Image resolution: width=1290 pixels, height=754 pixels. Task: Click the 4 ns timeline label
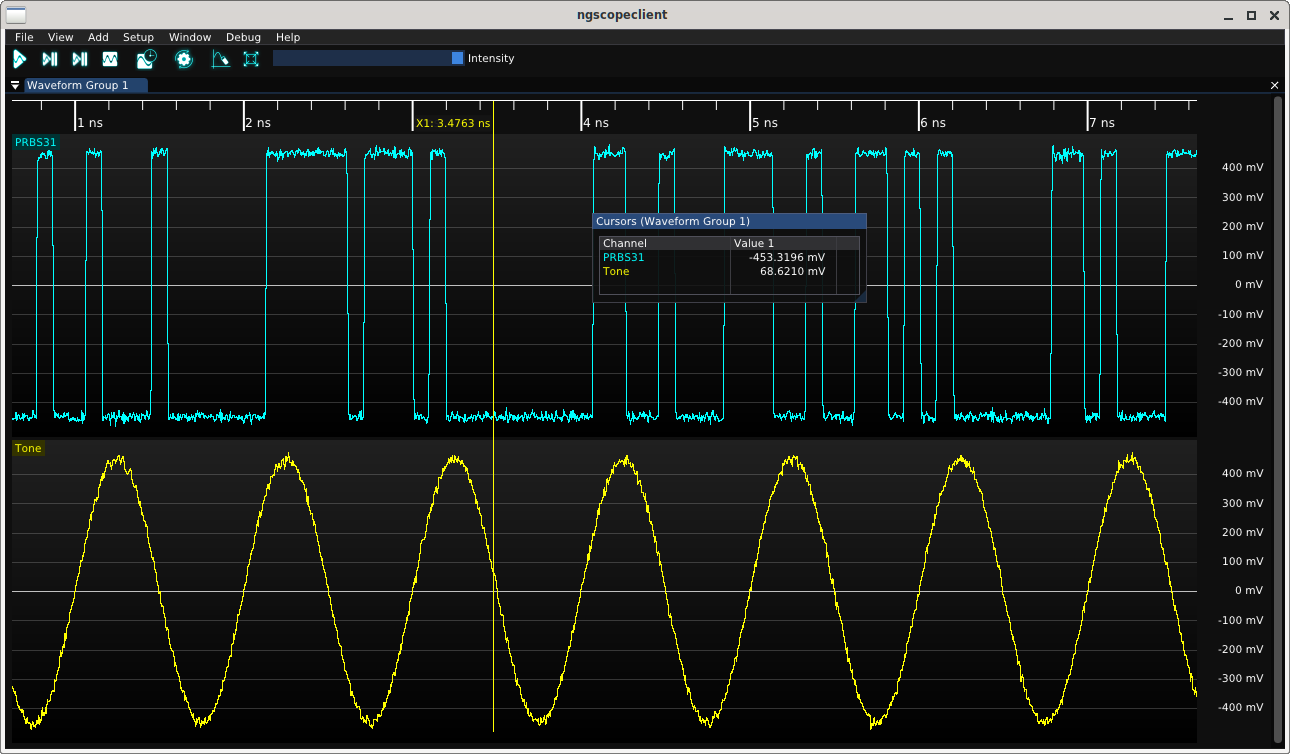point(596,123)
